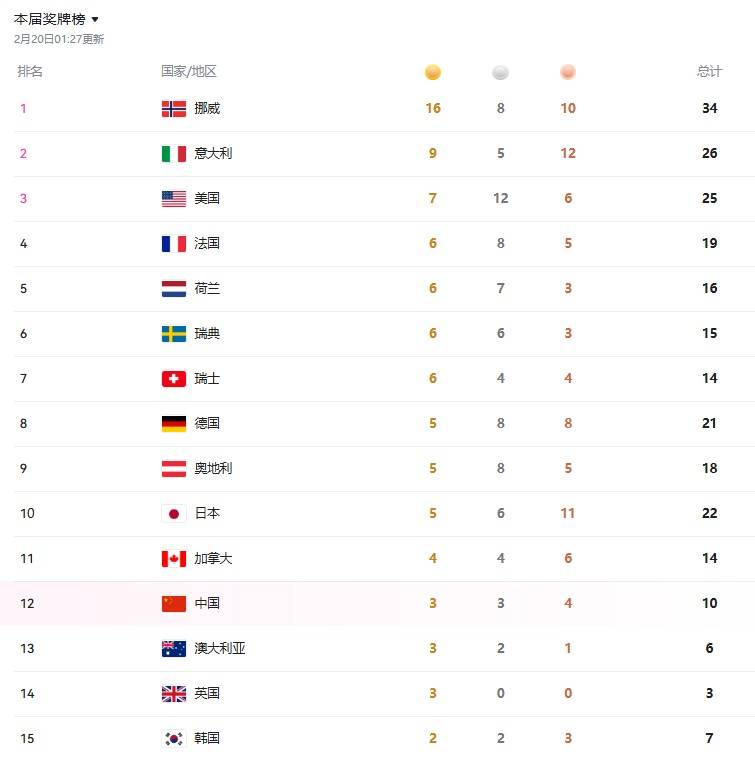Screen dimensions: 755x760
Task: Click the silver medal column icon
Action: click(x=500, y=72)
